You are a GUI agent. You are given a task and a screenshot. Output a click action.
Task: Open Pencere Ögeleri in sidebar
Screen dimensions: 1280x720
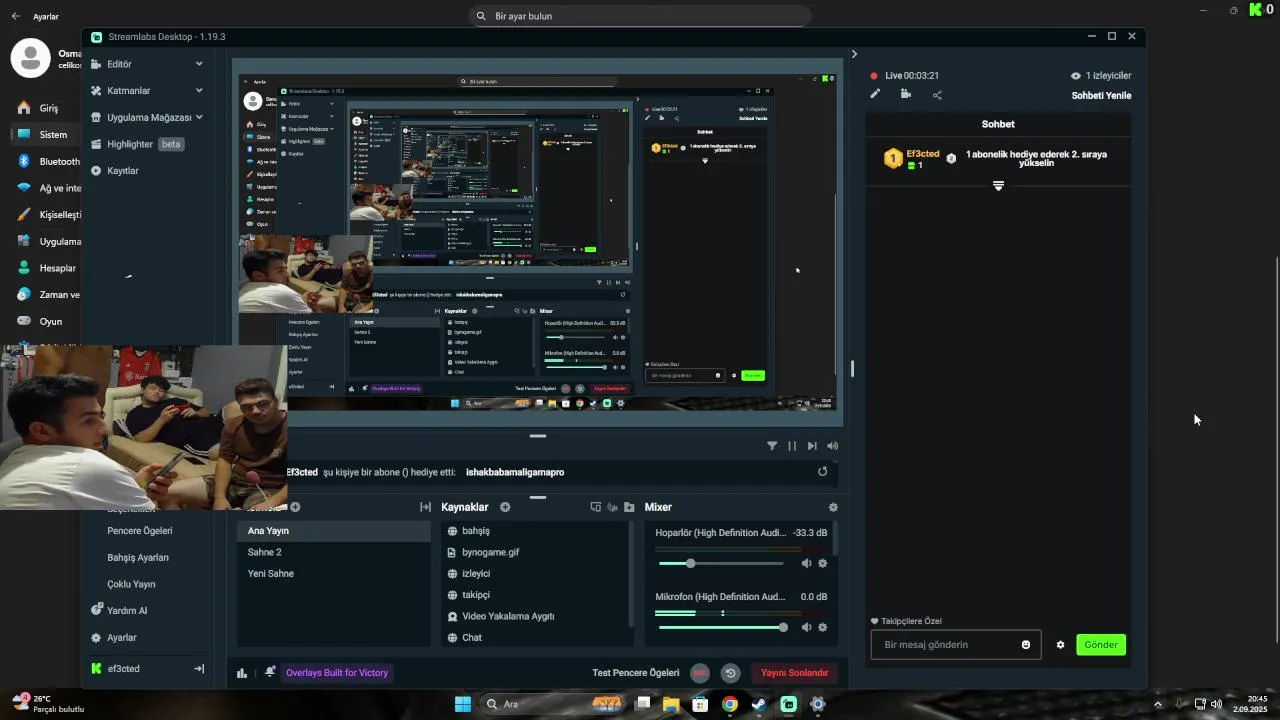[140, 531]
